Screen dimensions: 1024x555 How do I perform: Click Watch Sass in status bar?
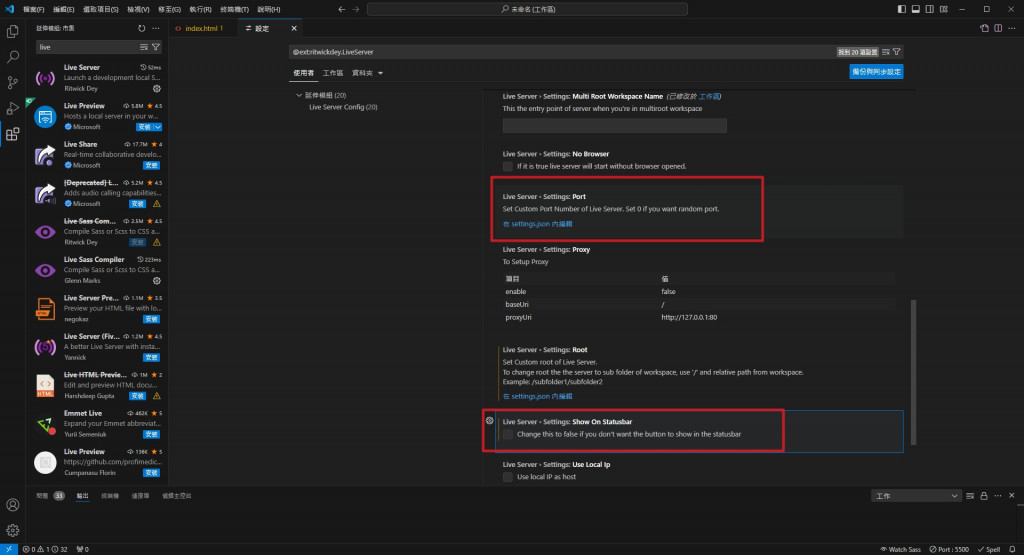coord(901,549)
